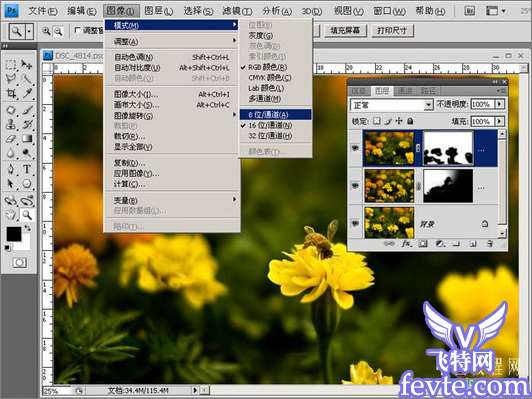
Task: Create new adjustment layer icon
Action: tap(440, 244)
